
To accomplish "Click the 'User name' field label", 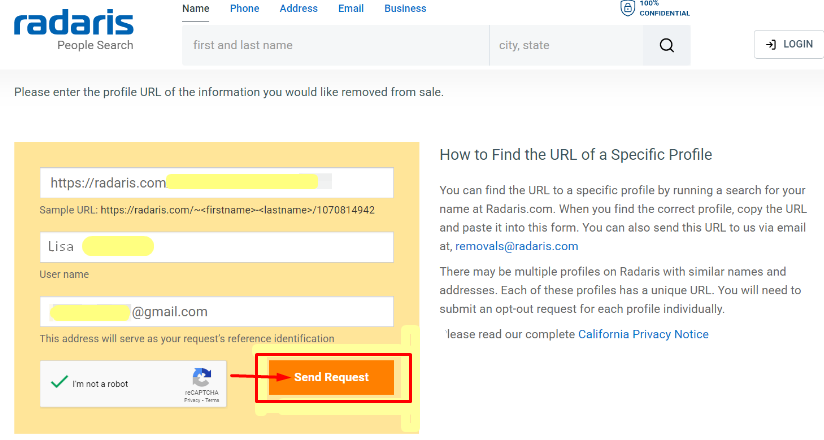I will (x=64, y=274).
